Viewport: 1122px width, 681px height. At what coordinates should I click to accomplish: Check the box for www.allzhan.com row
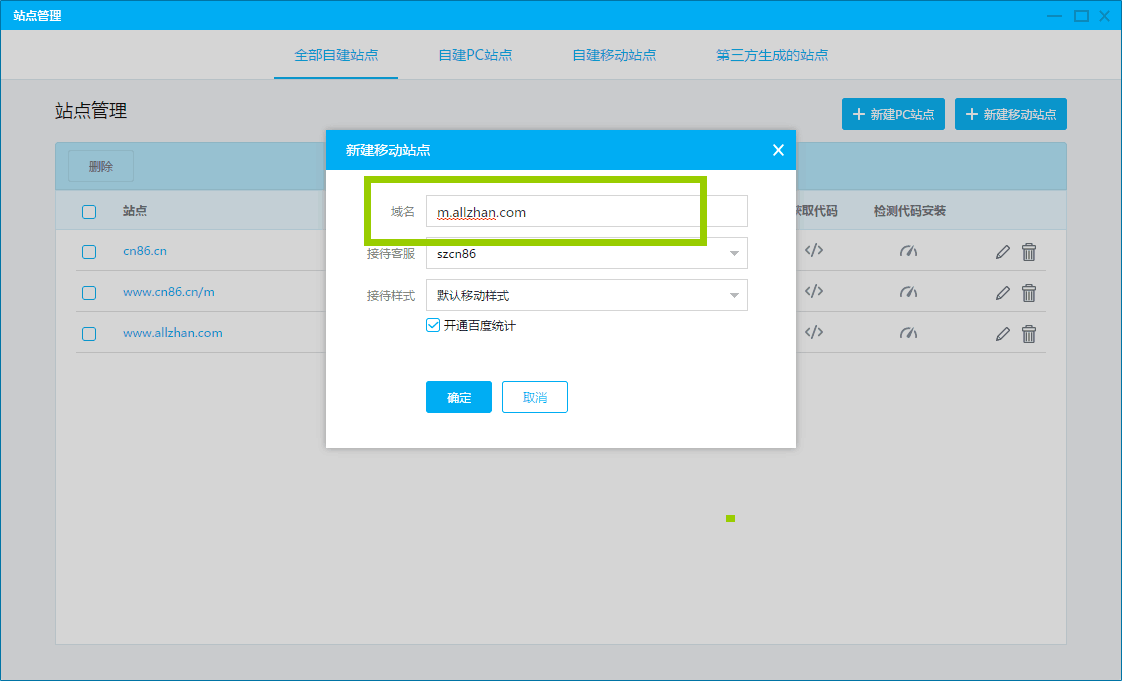(89, 333)
